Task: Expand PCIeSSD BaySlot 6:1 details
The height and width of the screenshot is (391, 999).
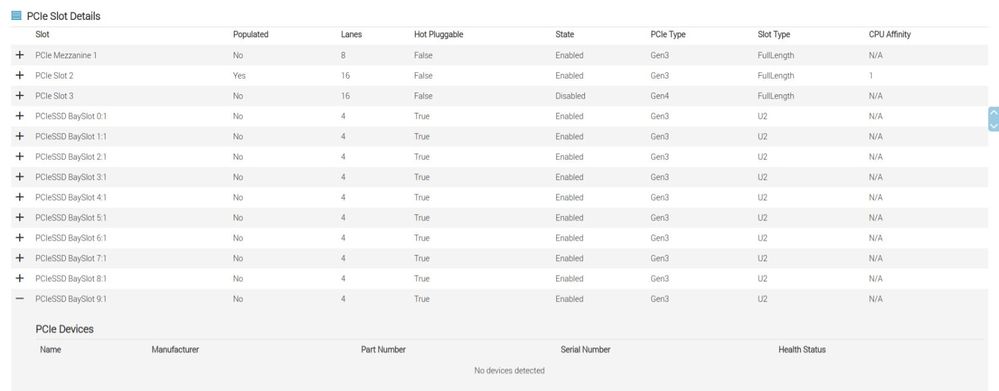Action: 20,238
